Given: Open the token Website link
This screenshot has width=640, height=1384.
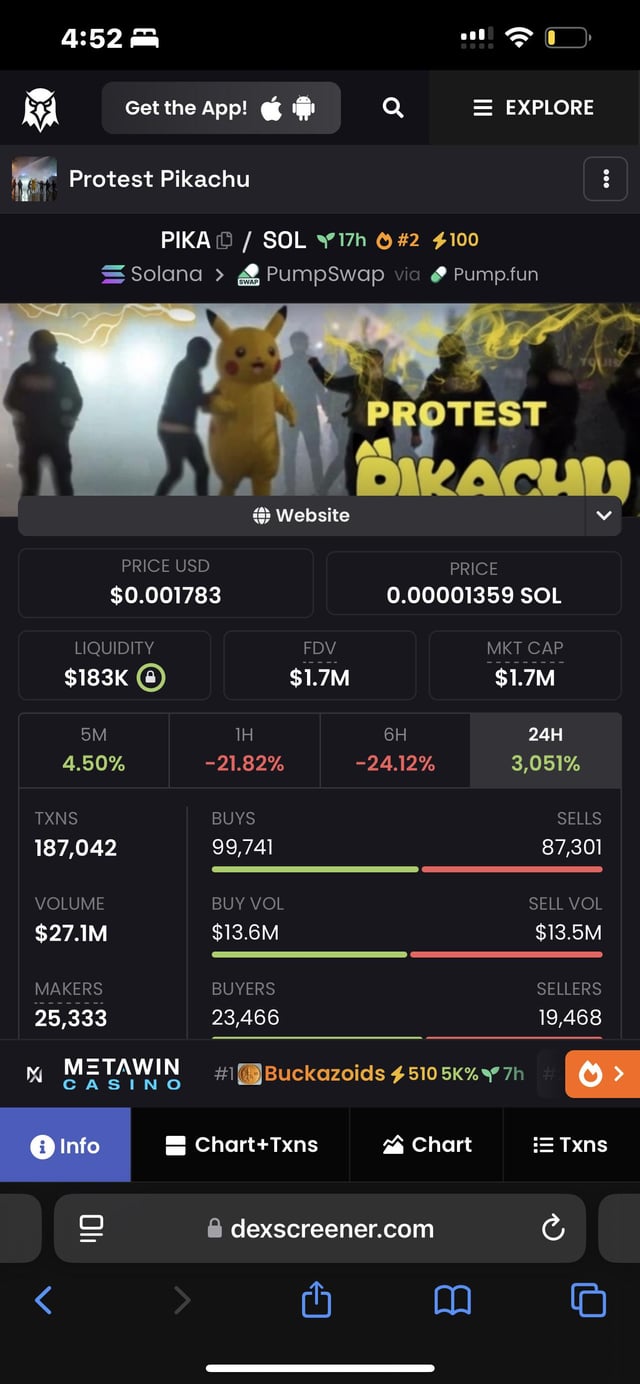Looking at the screenshot, I should [300, 516].
